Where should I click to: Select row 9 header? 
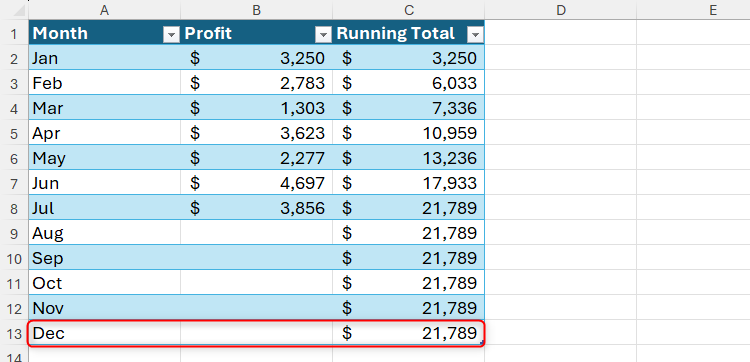click(14, 233)
